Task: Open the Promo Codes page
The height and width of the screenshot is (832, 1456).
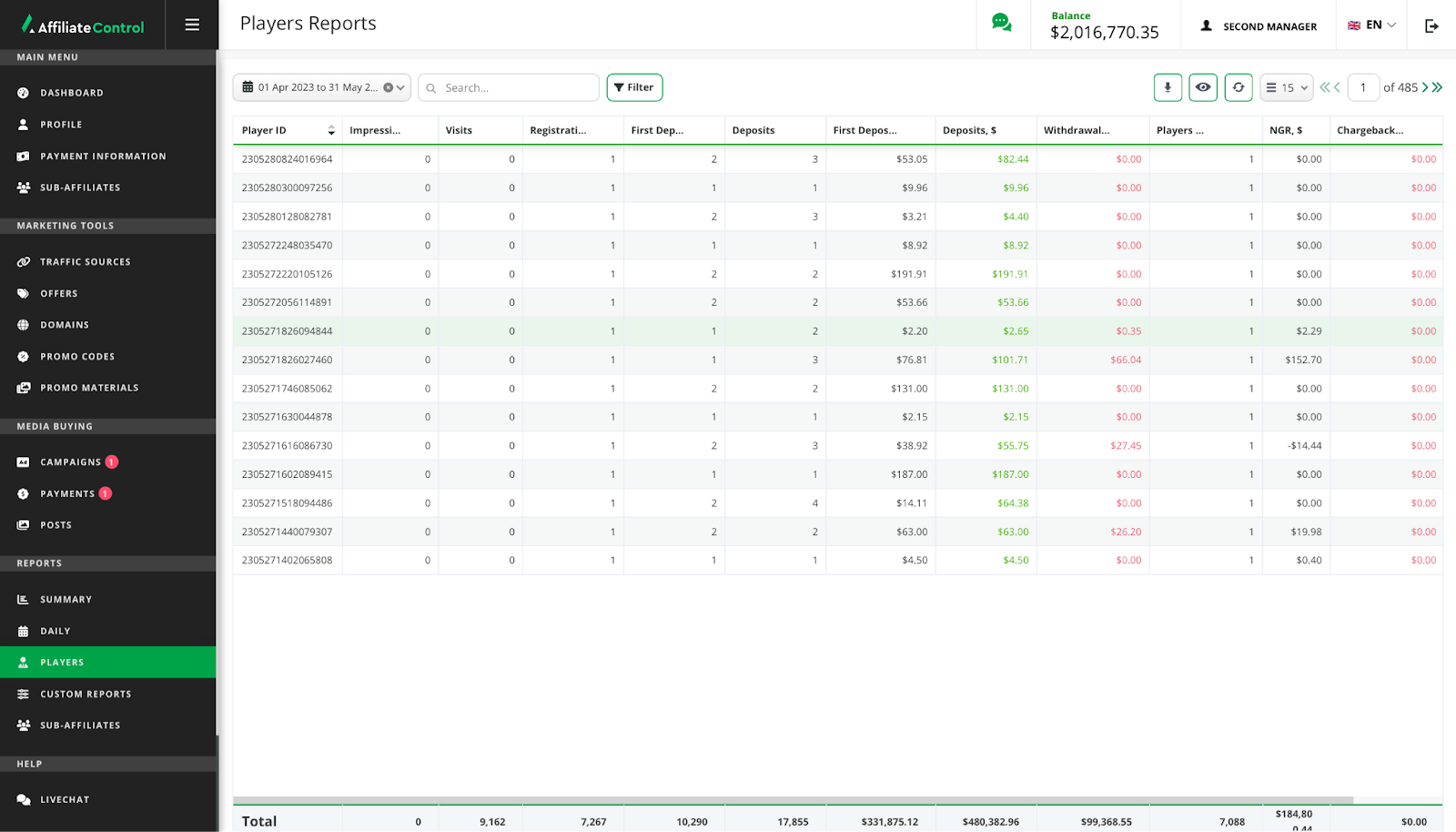Action: tap(77, 357)
